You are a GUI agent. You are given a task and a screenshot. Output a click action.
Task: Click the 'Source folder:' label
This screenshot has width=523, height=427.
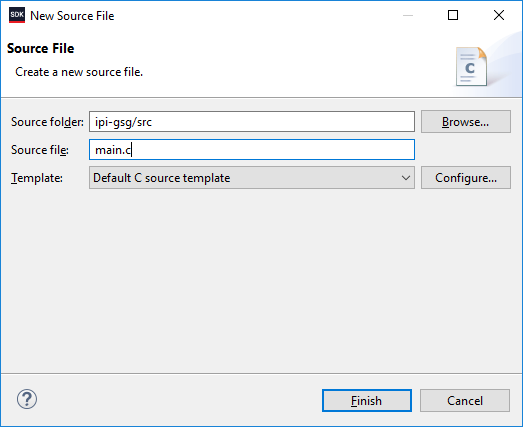[x=47, y=122]
